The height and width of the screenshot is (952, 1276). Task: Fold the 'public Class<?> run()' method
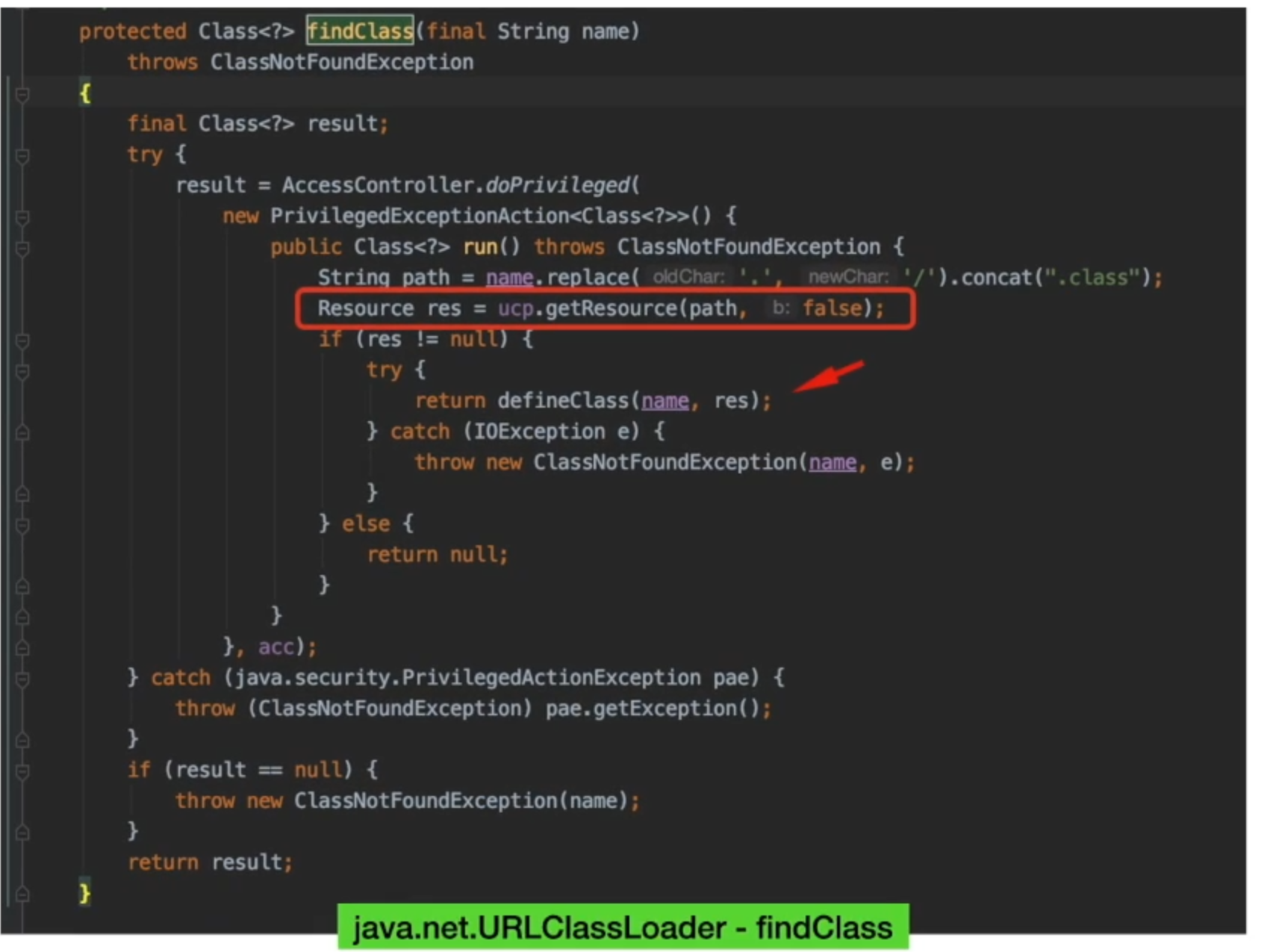tap(22, 248)
